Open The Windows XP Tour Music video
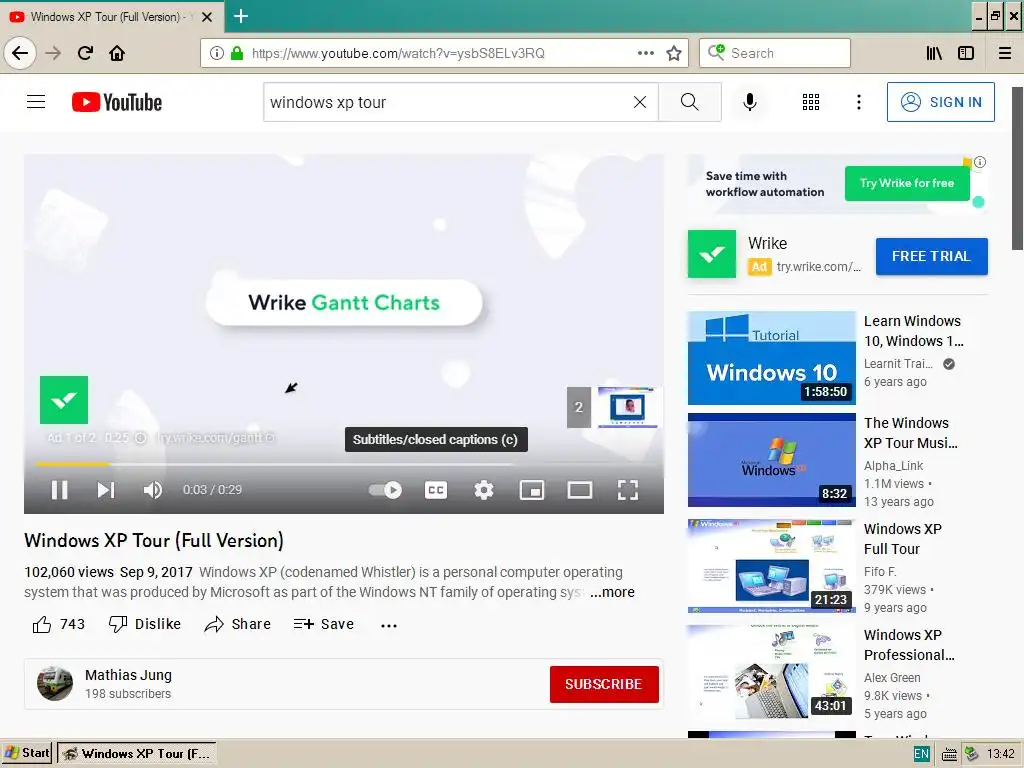 click(x=771, y=460)
